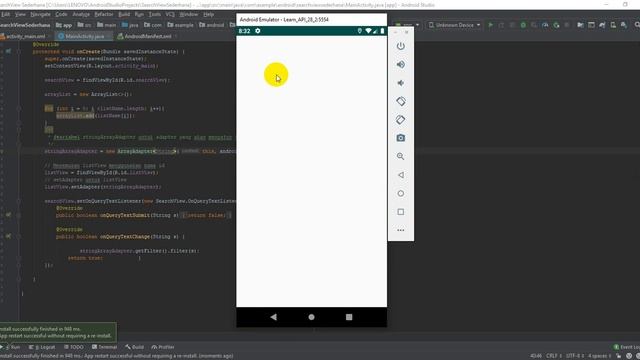Open the Analyze menu
This screenshot has height=360, width=640.
coord(81,14)
